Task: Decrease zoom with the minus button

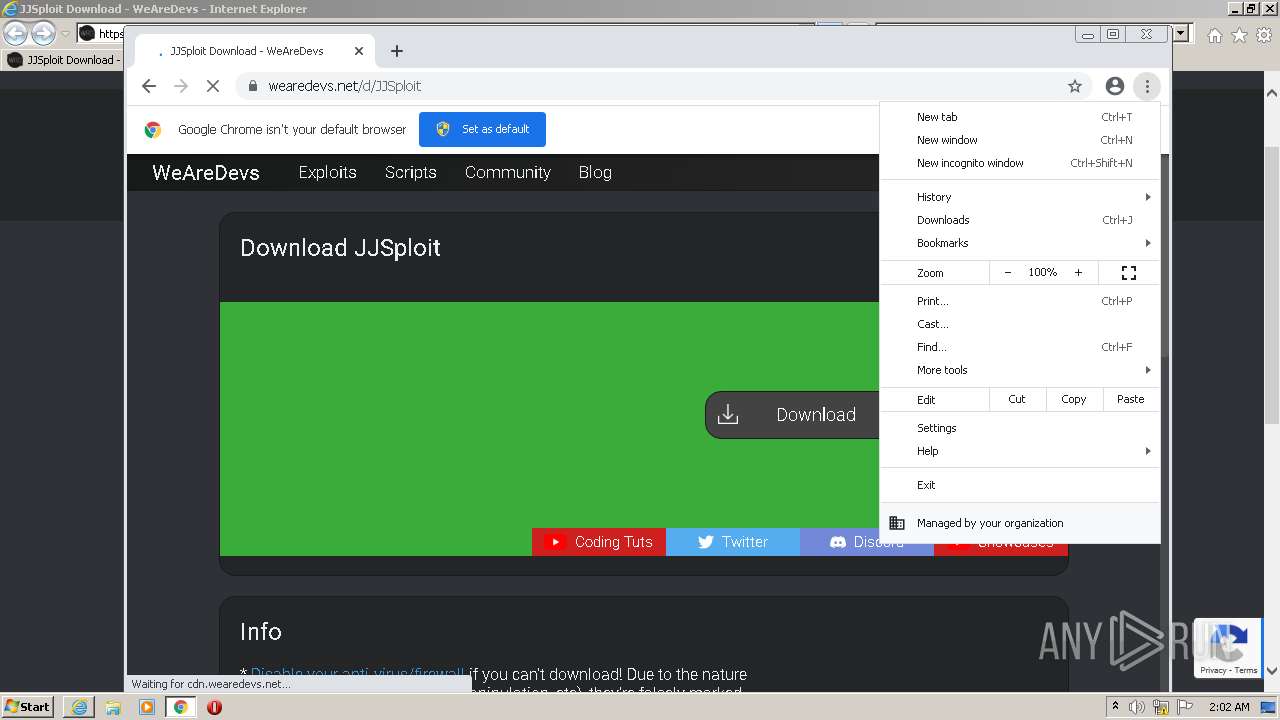Action: tap(1007, 273)
